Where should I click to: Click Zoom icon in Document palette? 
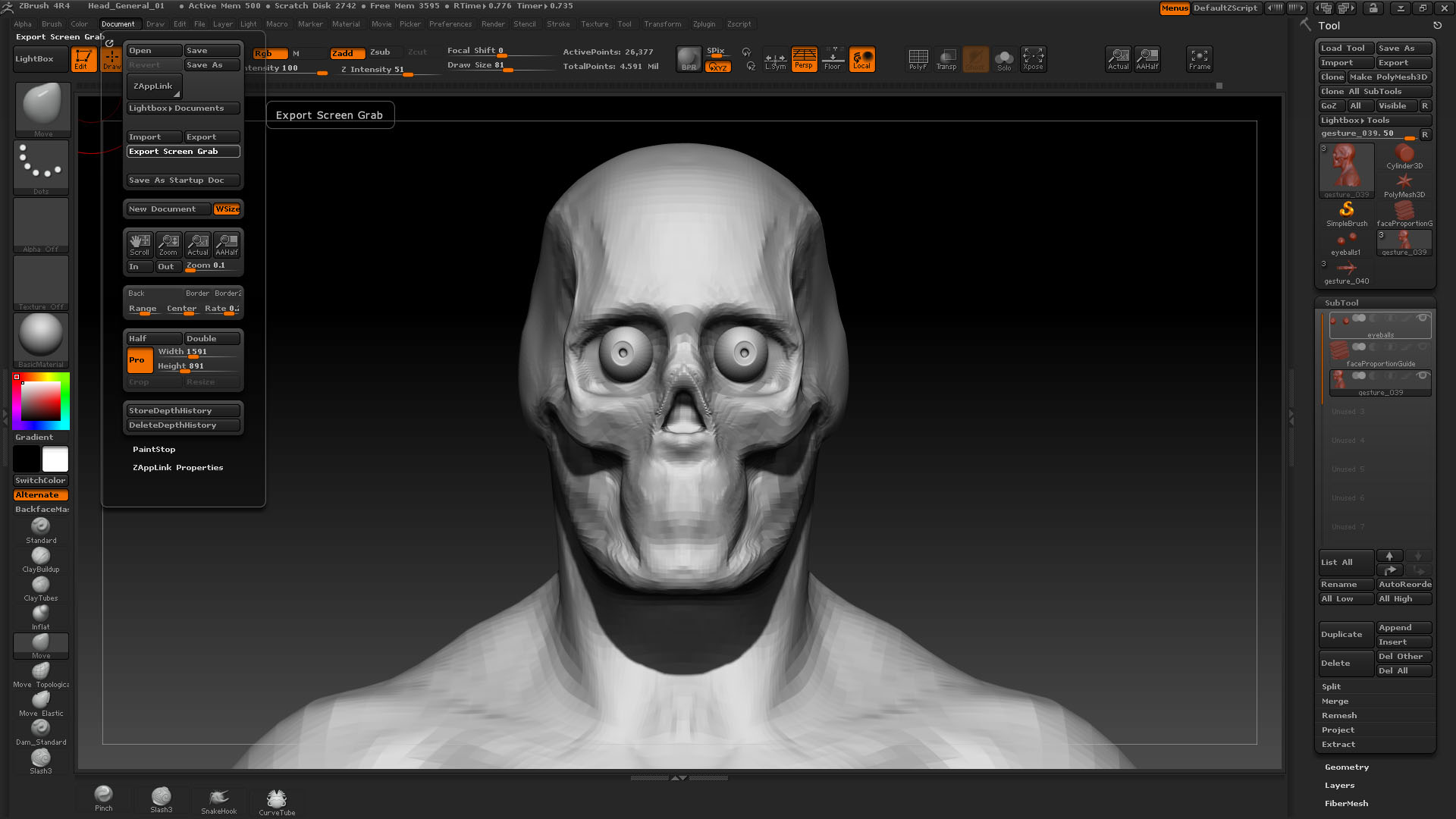coord(168,244)
